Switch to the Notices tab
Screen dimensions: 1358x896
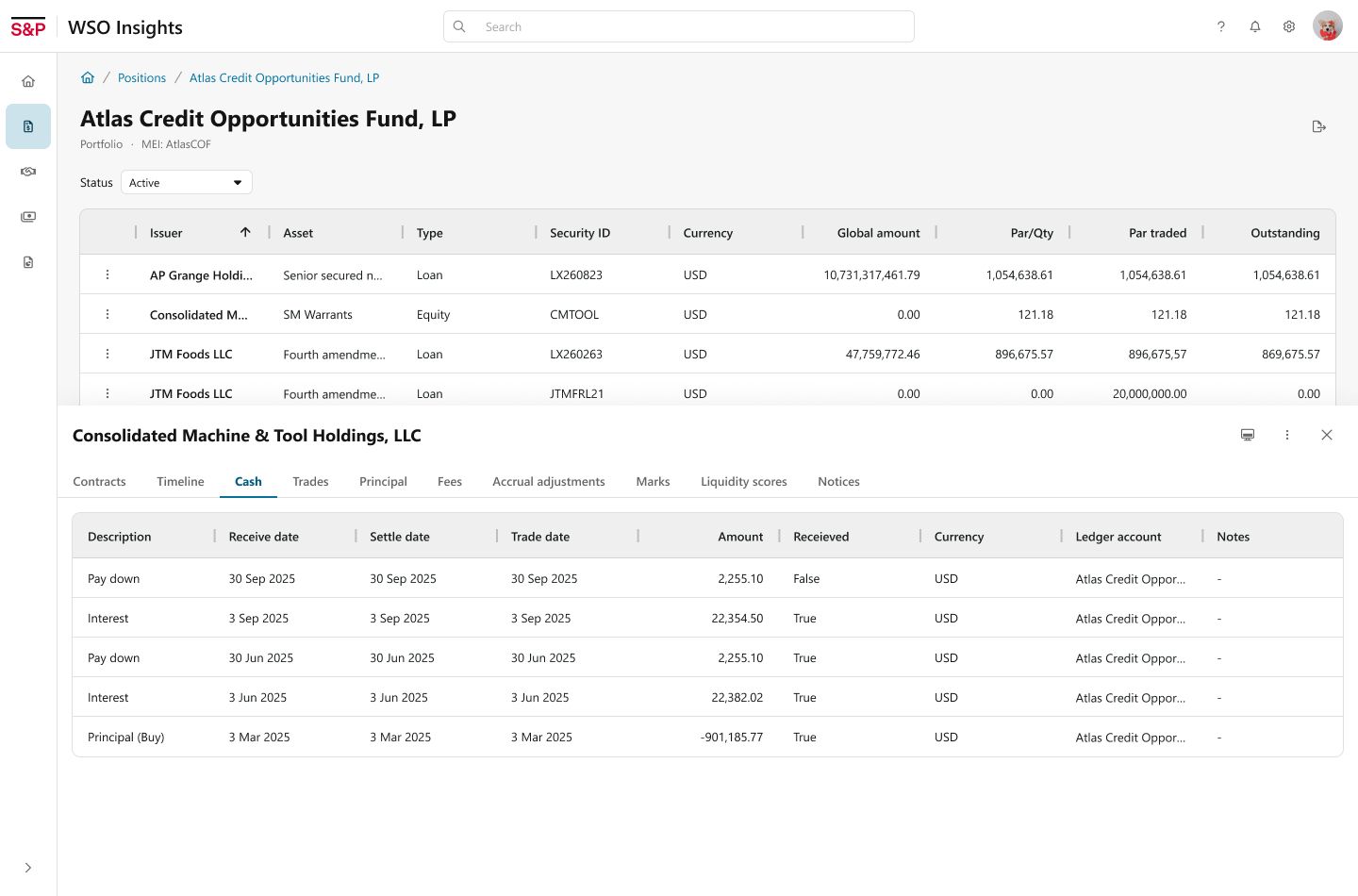tap(838, 481)
